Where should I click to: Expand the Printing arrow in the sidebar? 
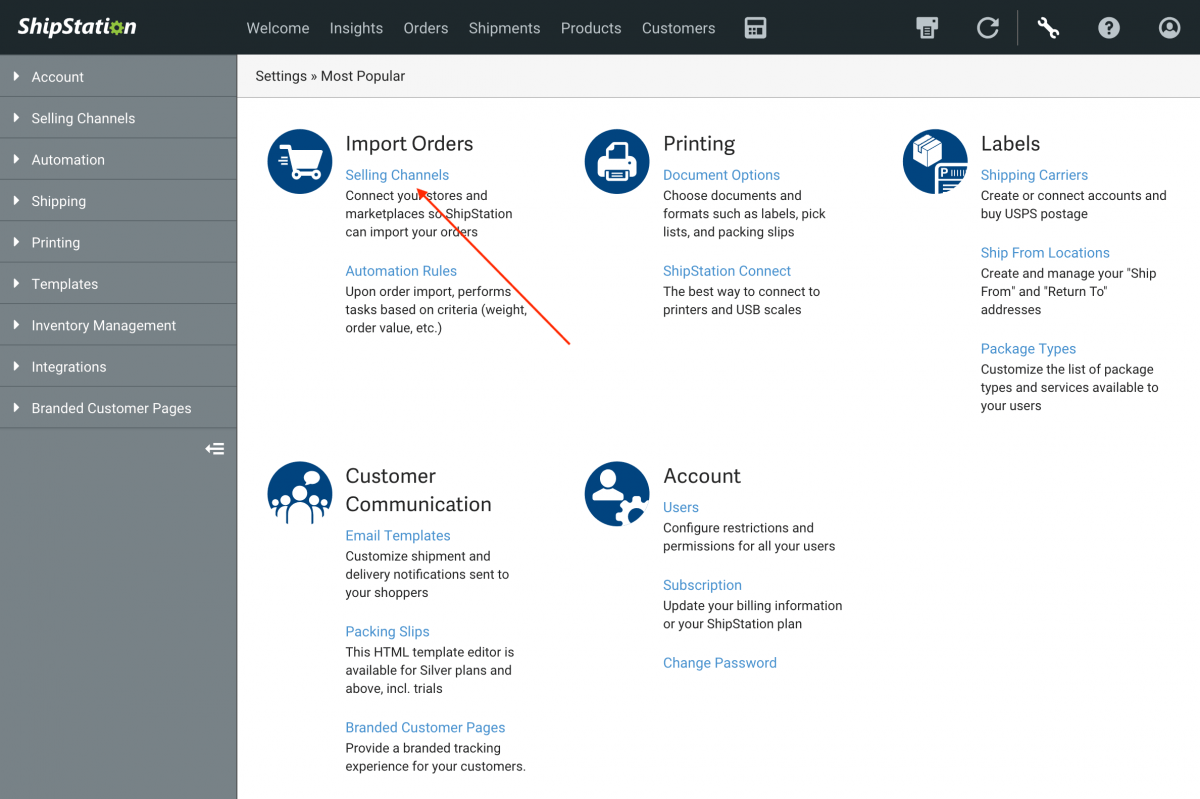pyautogui.click(x=16, y=242)
